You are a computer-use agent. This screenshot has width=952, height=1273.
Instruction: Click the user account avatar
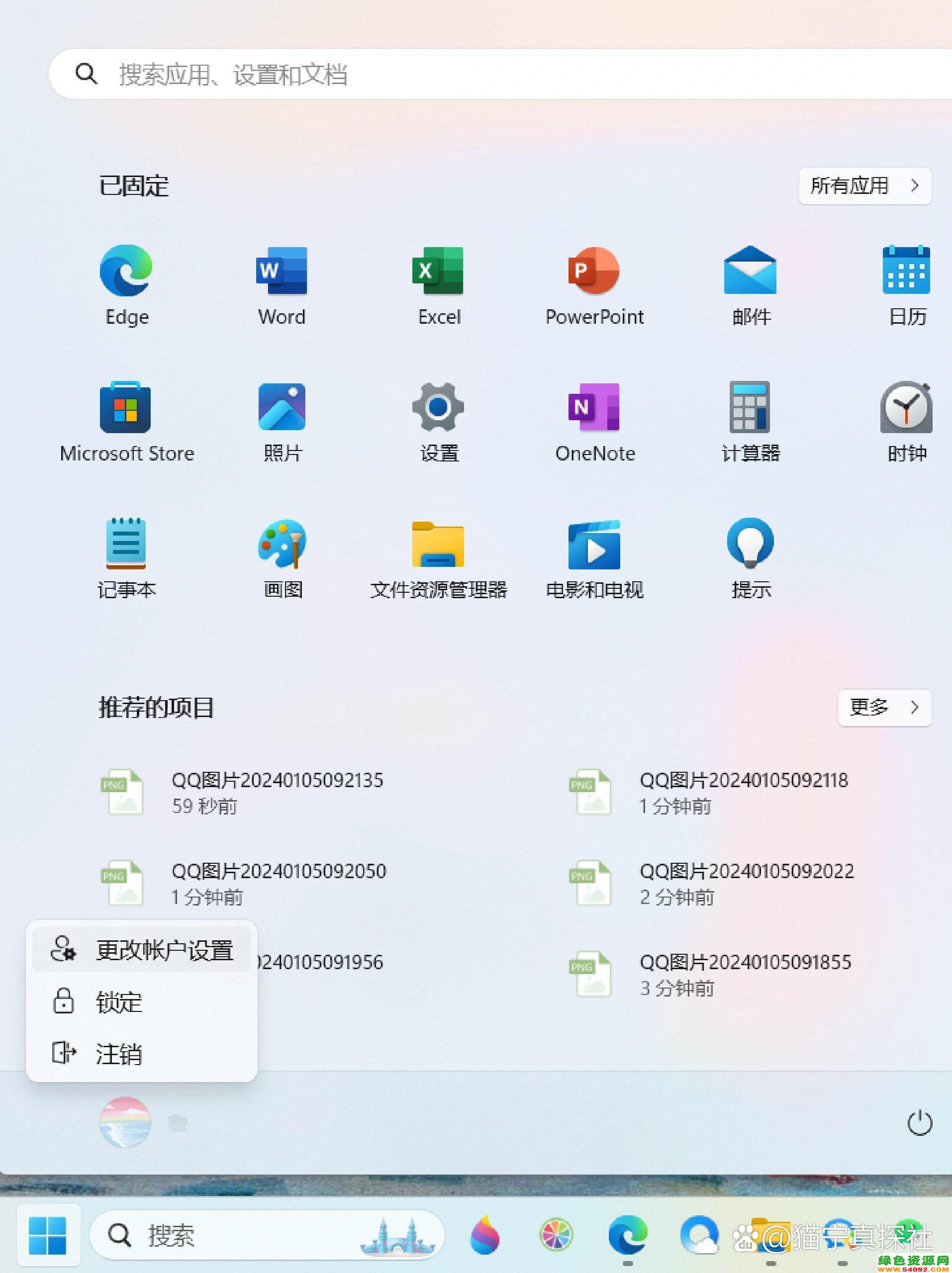tap(125, 1123)
